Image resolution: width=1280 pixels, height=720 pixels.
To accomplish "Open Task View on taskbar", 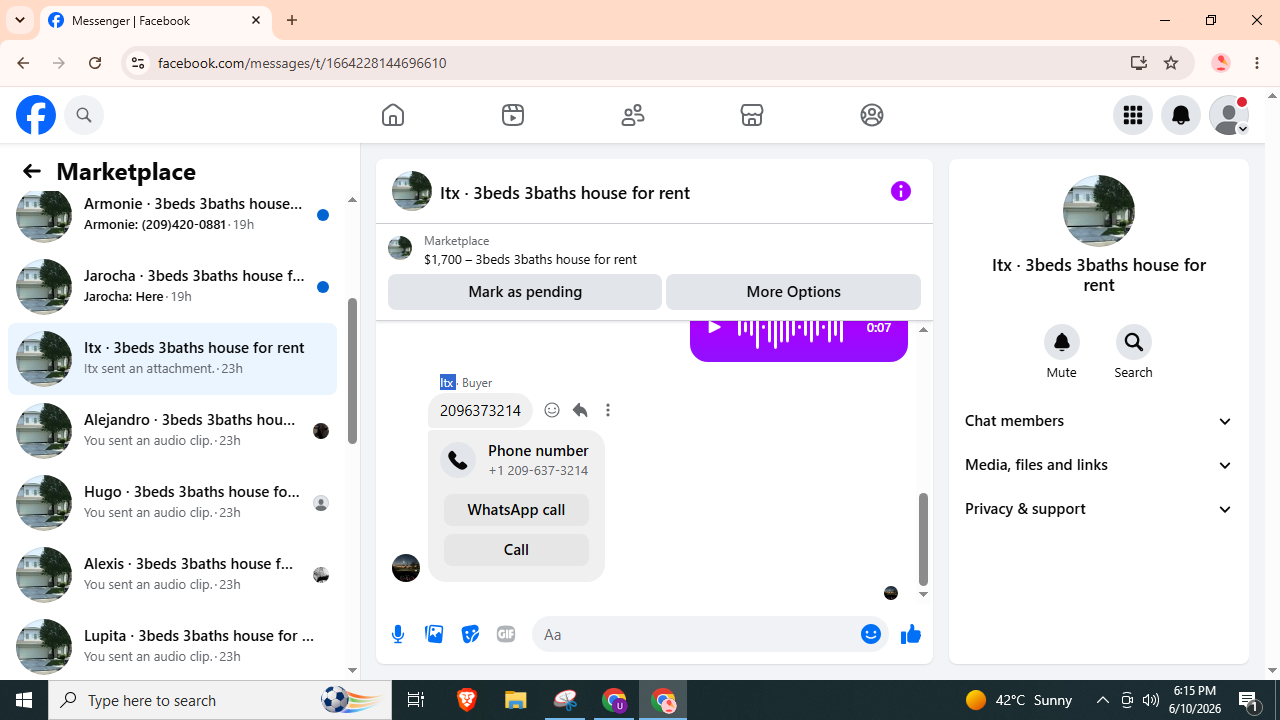I will coord(416,700).
